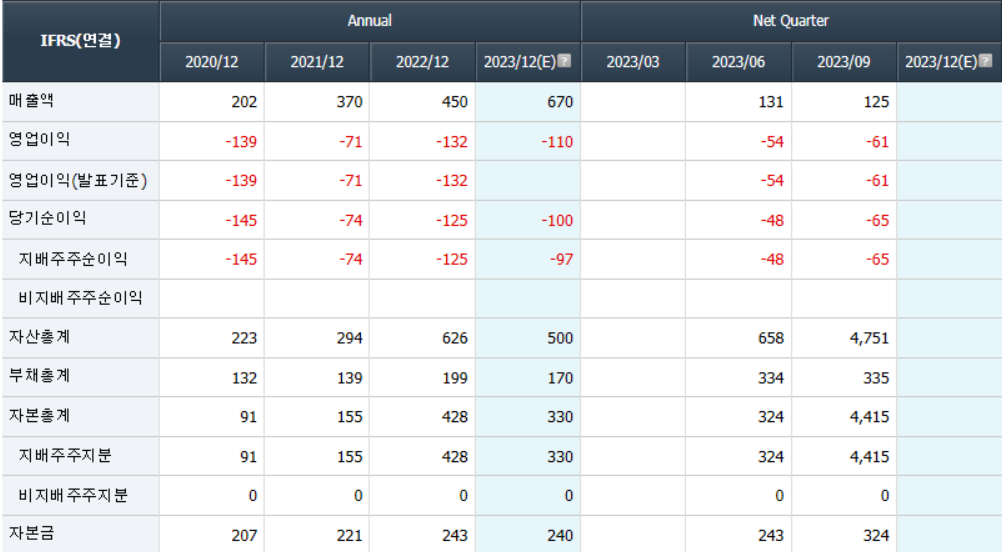Select the 비지배주주순이익 row label
The image size is (1002, 552).
click(81, 298)
